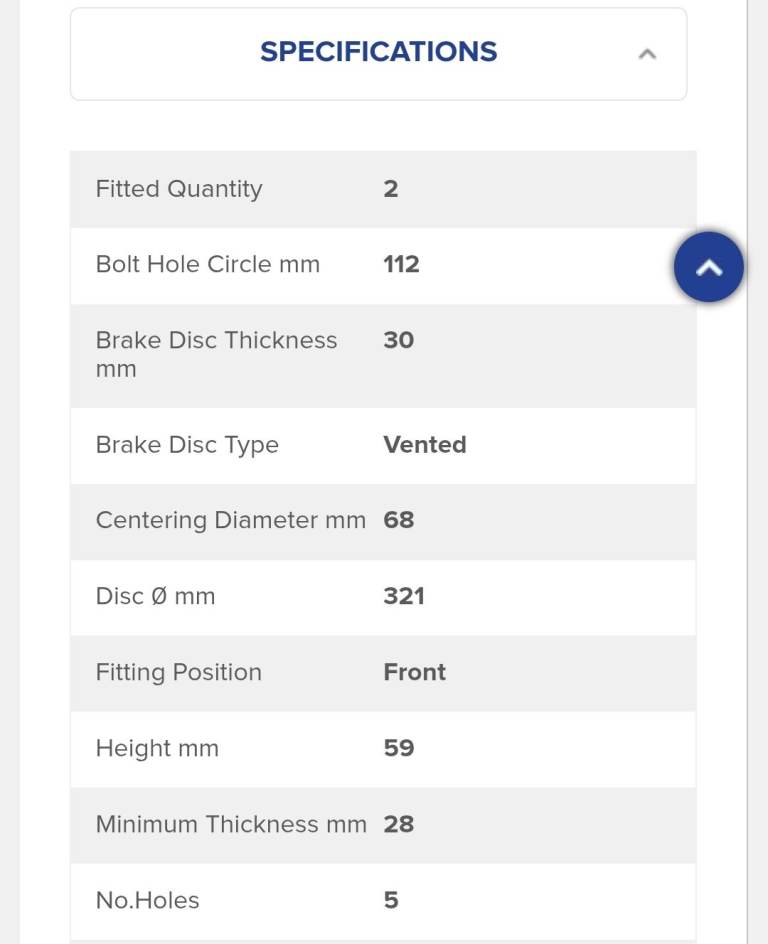Select the Fitting Position label

point(179,673)
